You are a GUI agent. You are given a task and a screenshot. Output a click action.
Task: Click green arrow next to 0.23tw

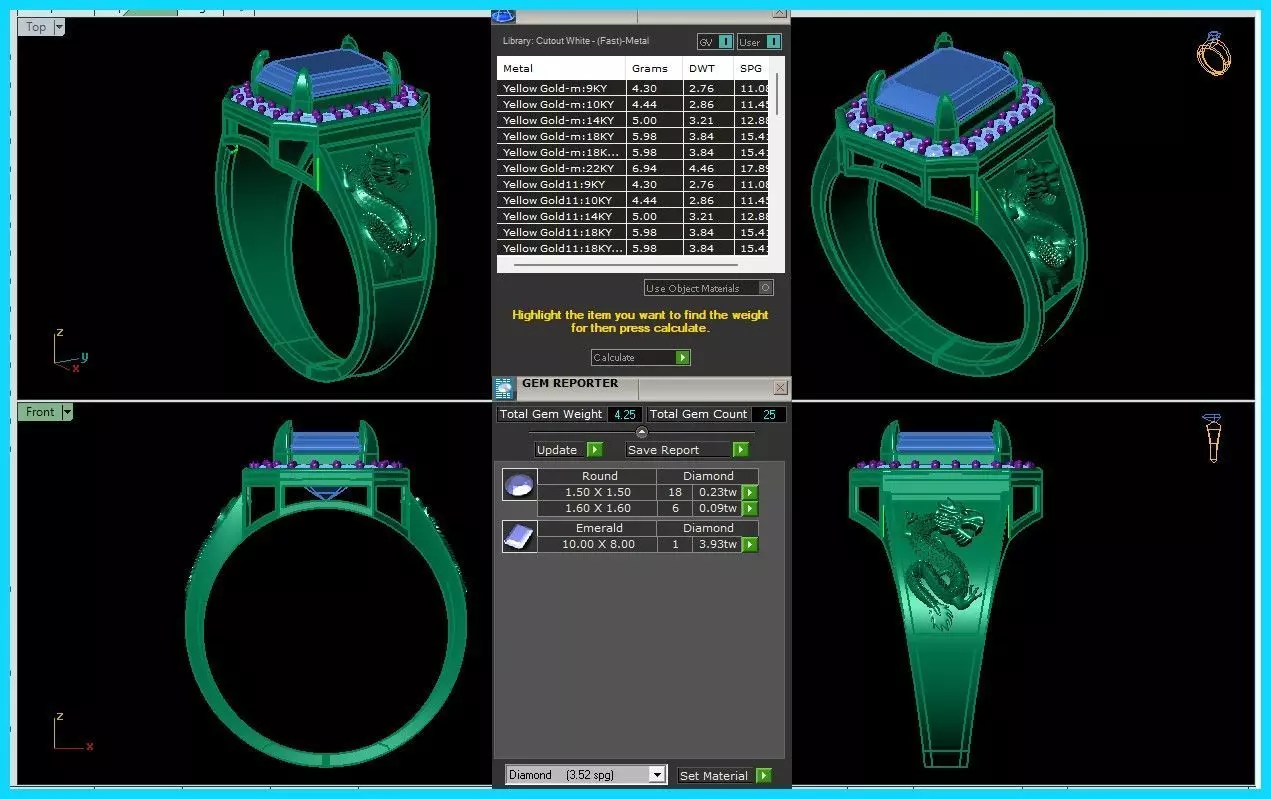pyautogui.click(x=749, y=493)
